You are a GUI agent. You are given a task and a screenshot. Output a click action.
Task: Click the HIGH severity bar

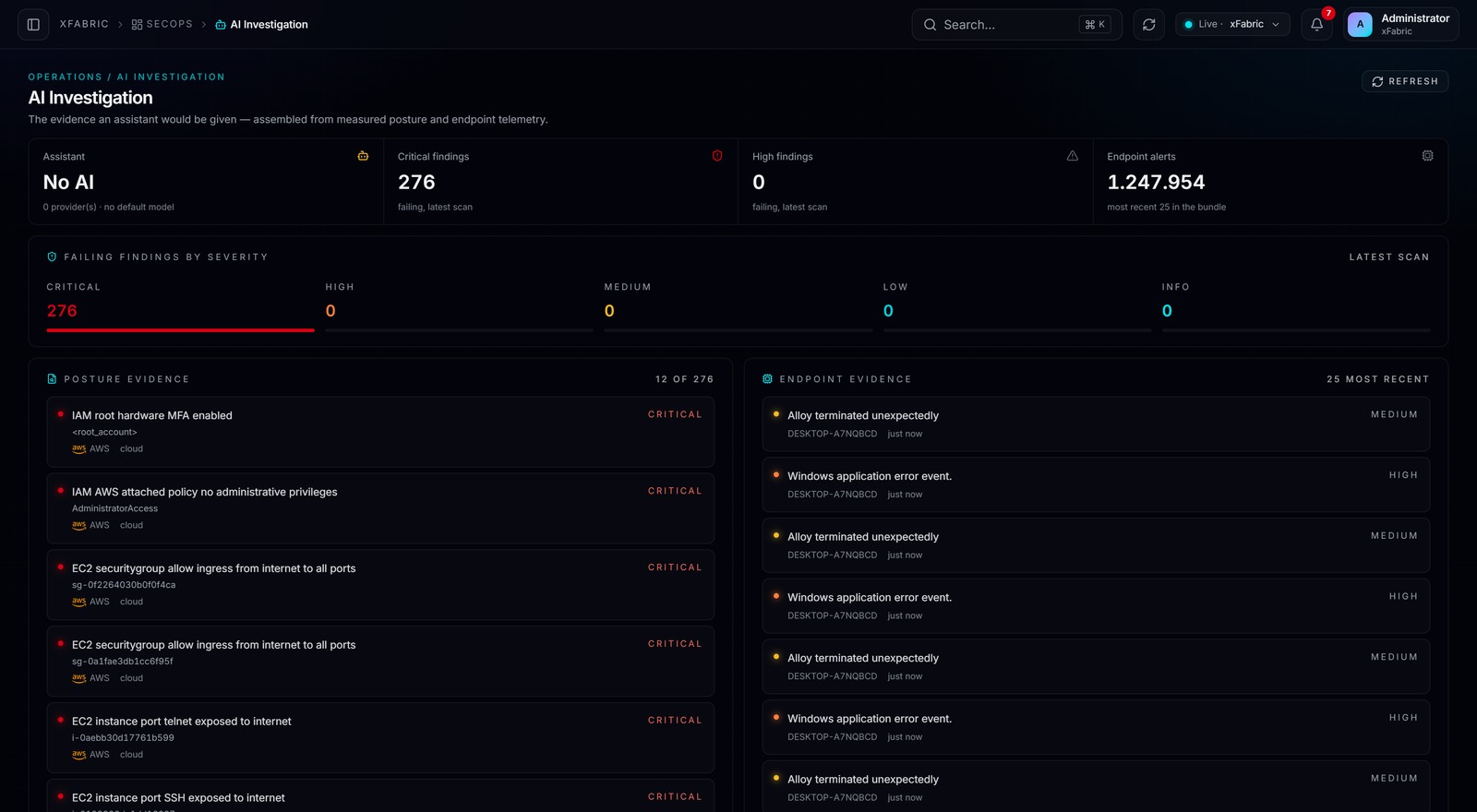pyautogui.click(x=459, y=329)
